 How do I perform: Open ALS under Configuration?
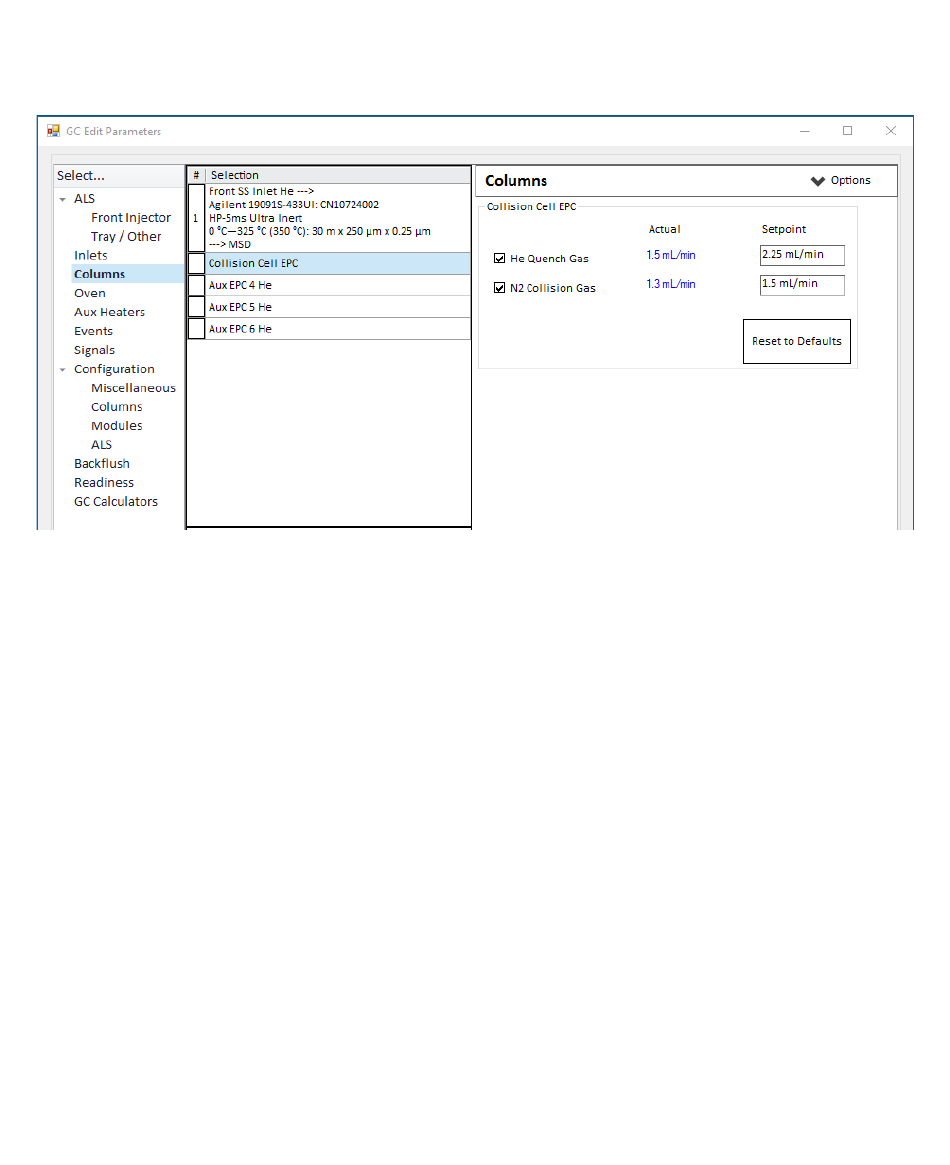pos(102,445)
